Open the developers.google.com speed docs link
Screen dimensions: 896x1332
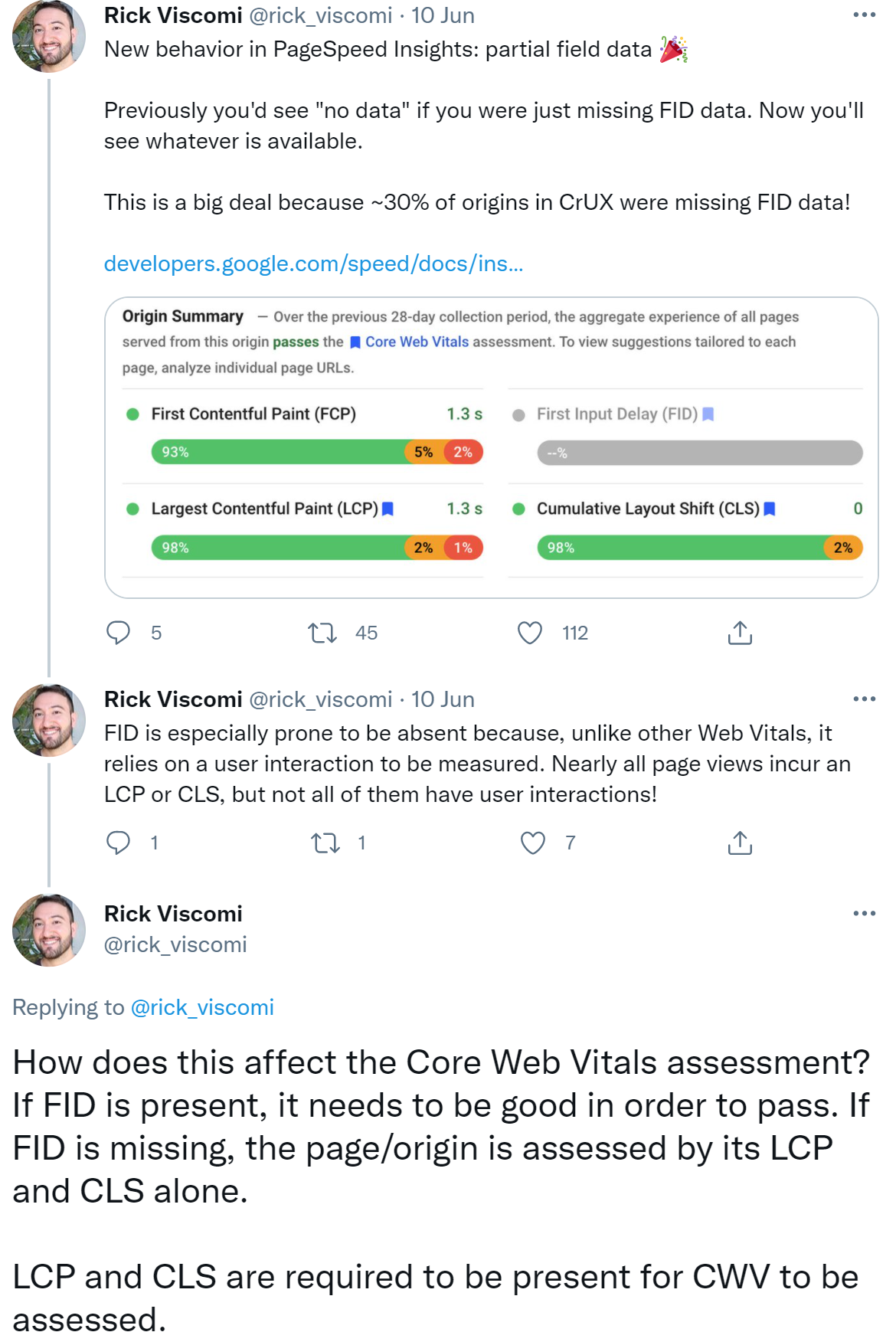315,263
